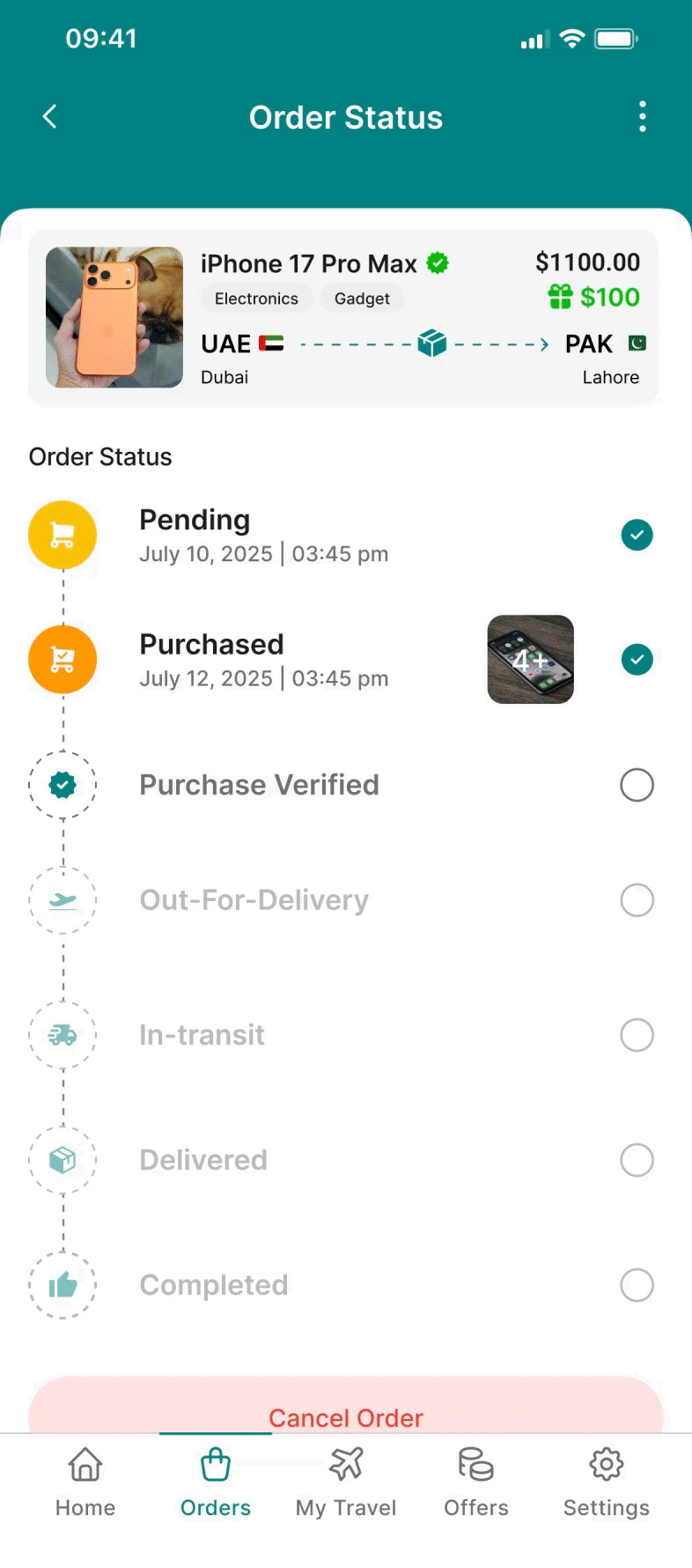The image size is (692, 1568).
Task: Tap the Completed thumbs-up icon
Action: click(x=63, y=1285)
